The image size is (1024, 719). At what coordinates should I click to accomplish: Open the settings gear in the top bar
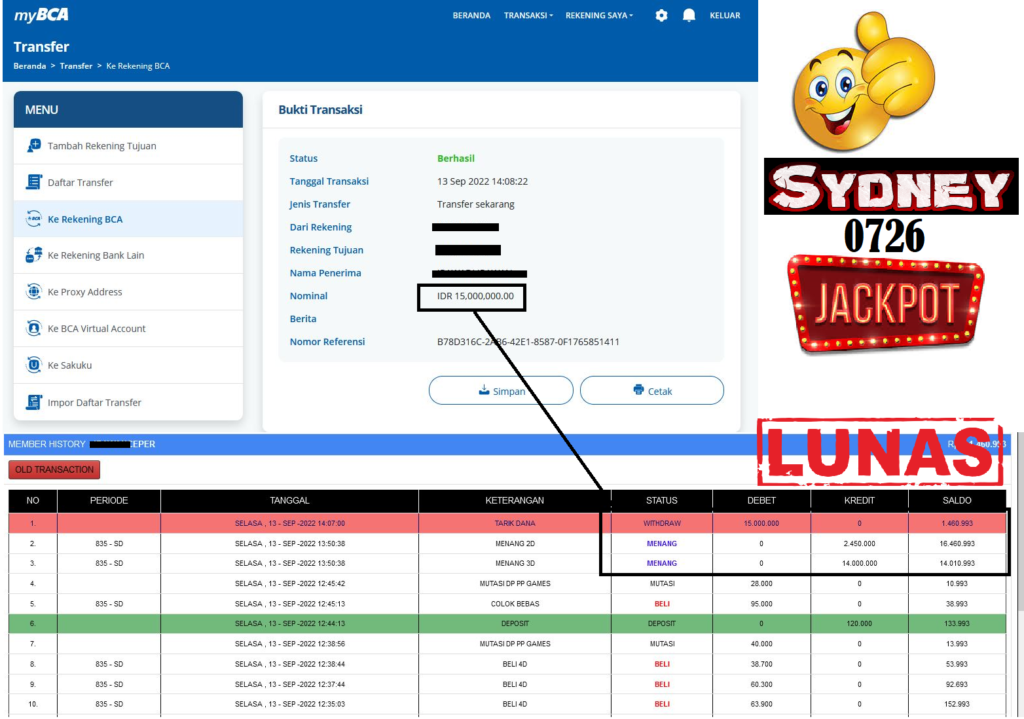(661, 15)
